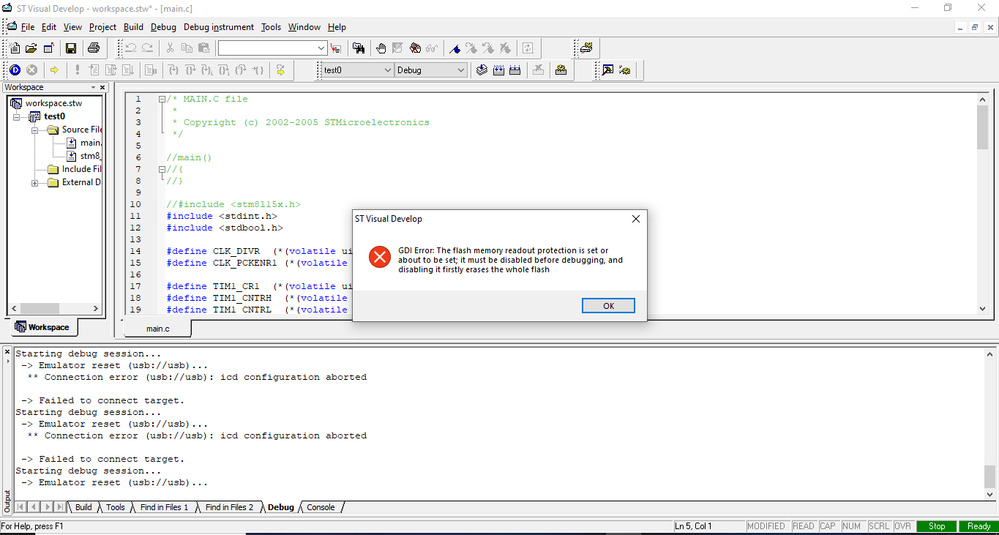Expand the External Dependencies folder node

pos(35,183)
